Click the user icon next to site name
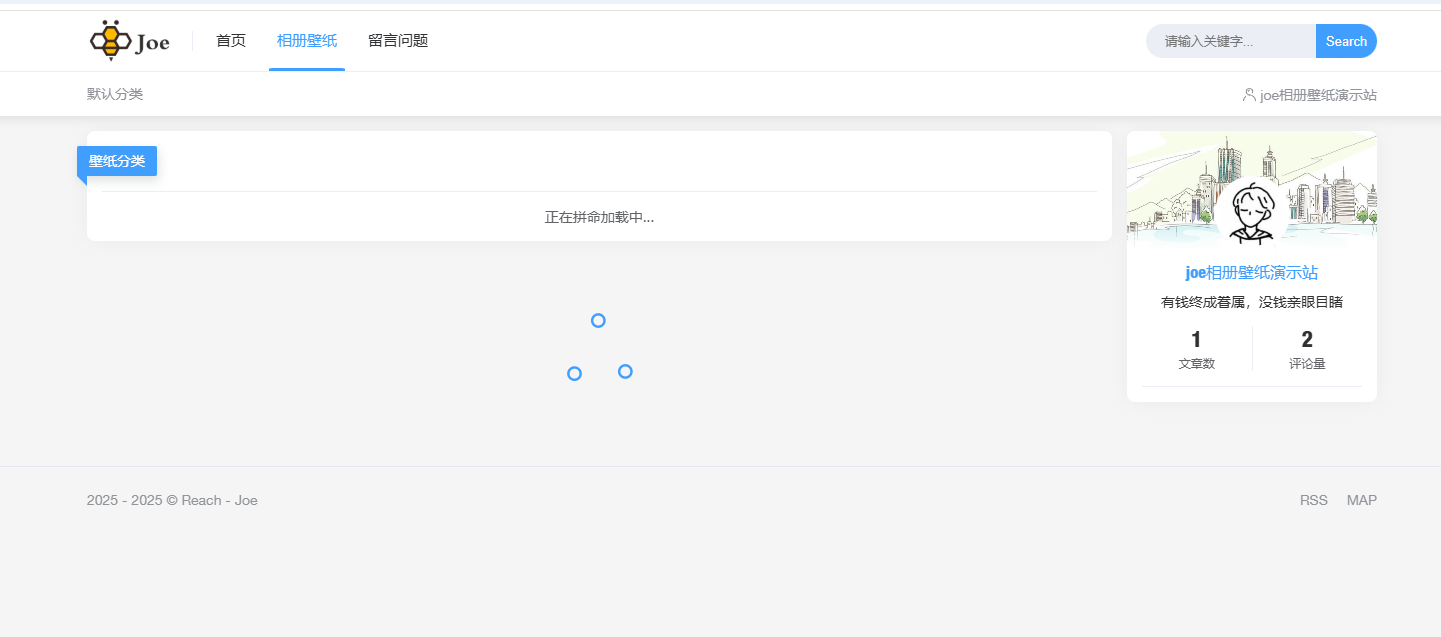Image resolution: width=1441 pixels, height=637 pixels. point(1247,94)
